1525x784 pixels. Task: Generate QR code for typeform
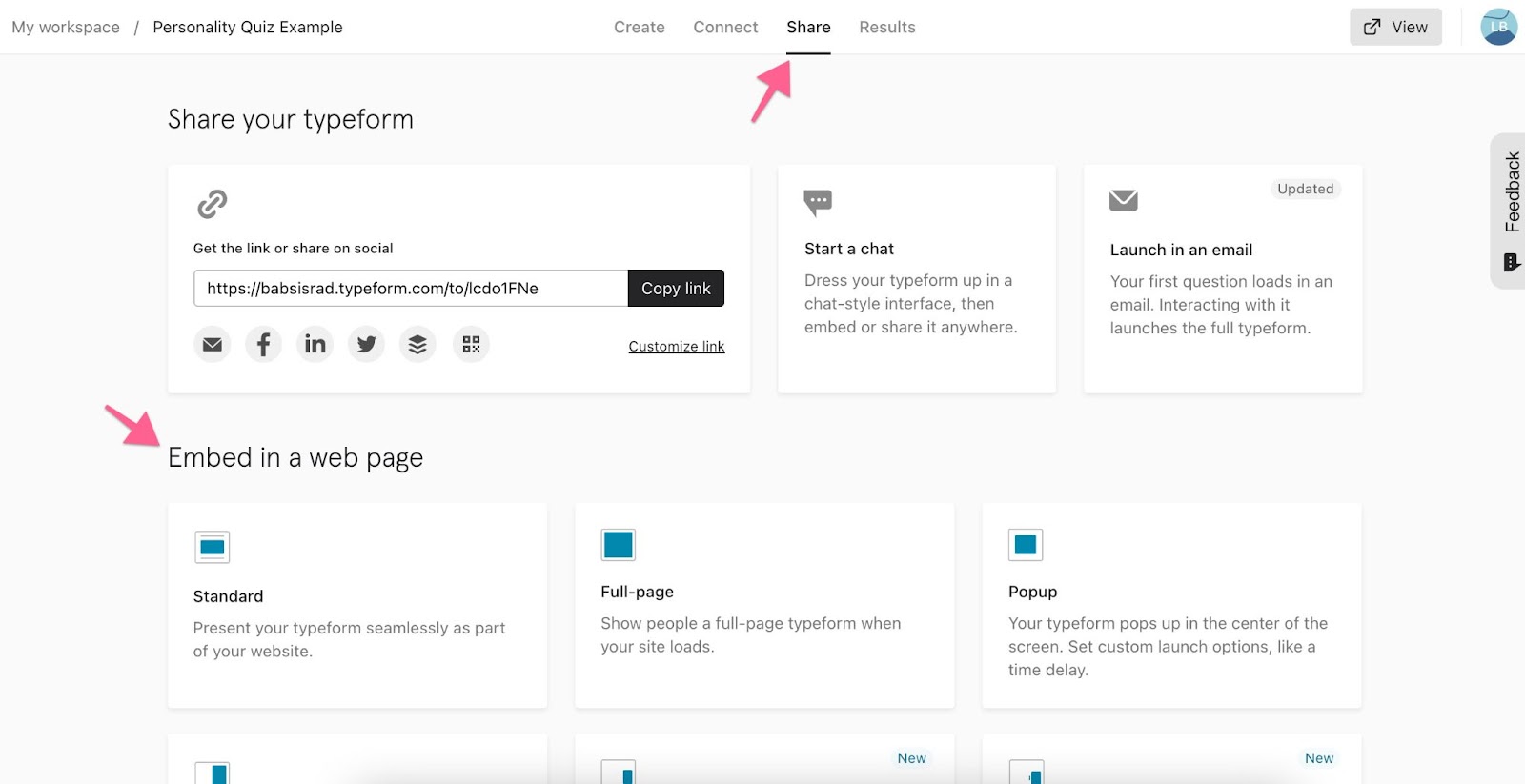(x=471, y=344)
